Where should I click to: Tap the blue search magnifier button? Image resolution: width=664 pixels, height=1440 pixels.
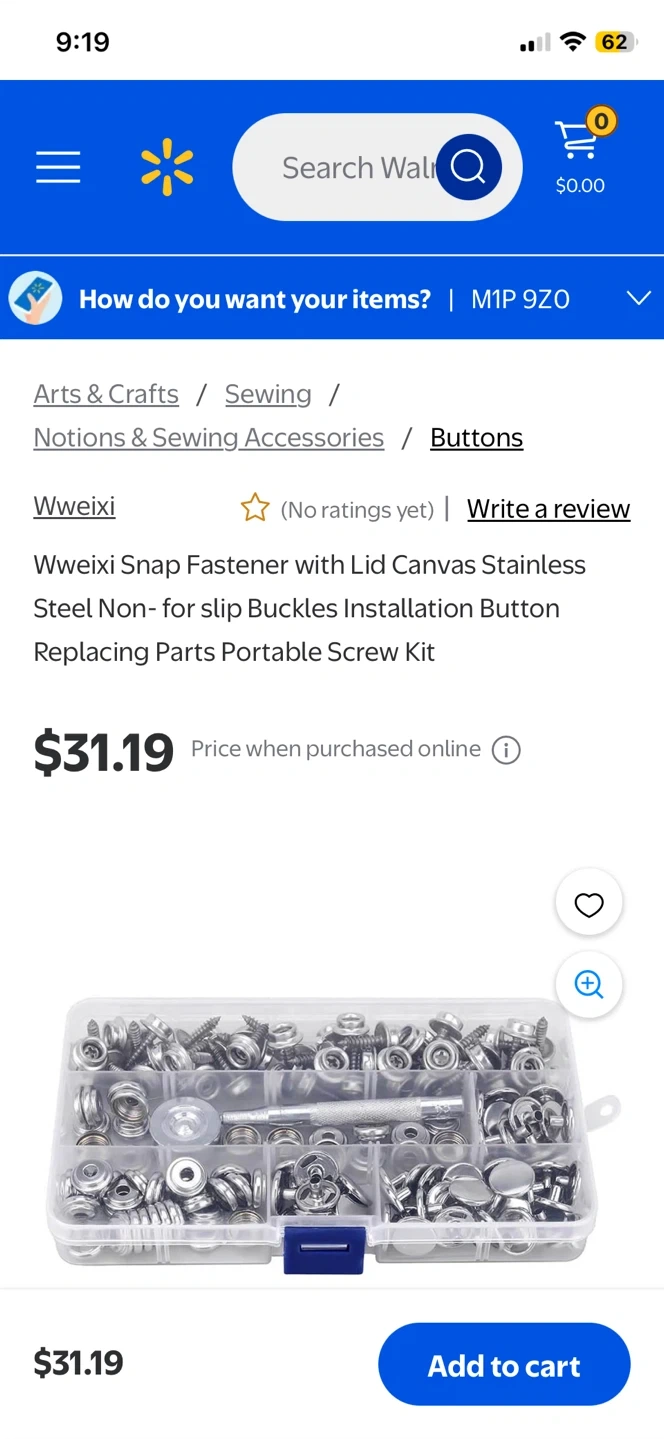pyautogui.click(x=468, y=167)
